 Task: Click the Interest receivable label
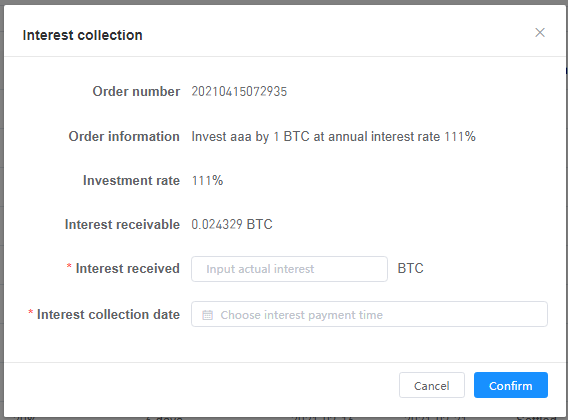[122, 224]
